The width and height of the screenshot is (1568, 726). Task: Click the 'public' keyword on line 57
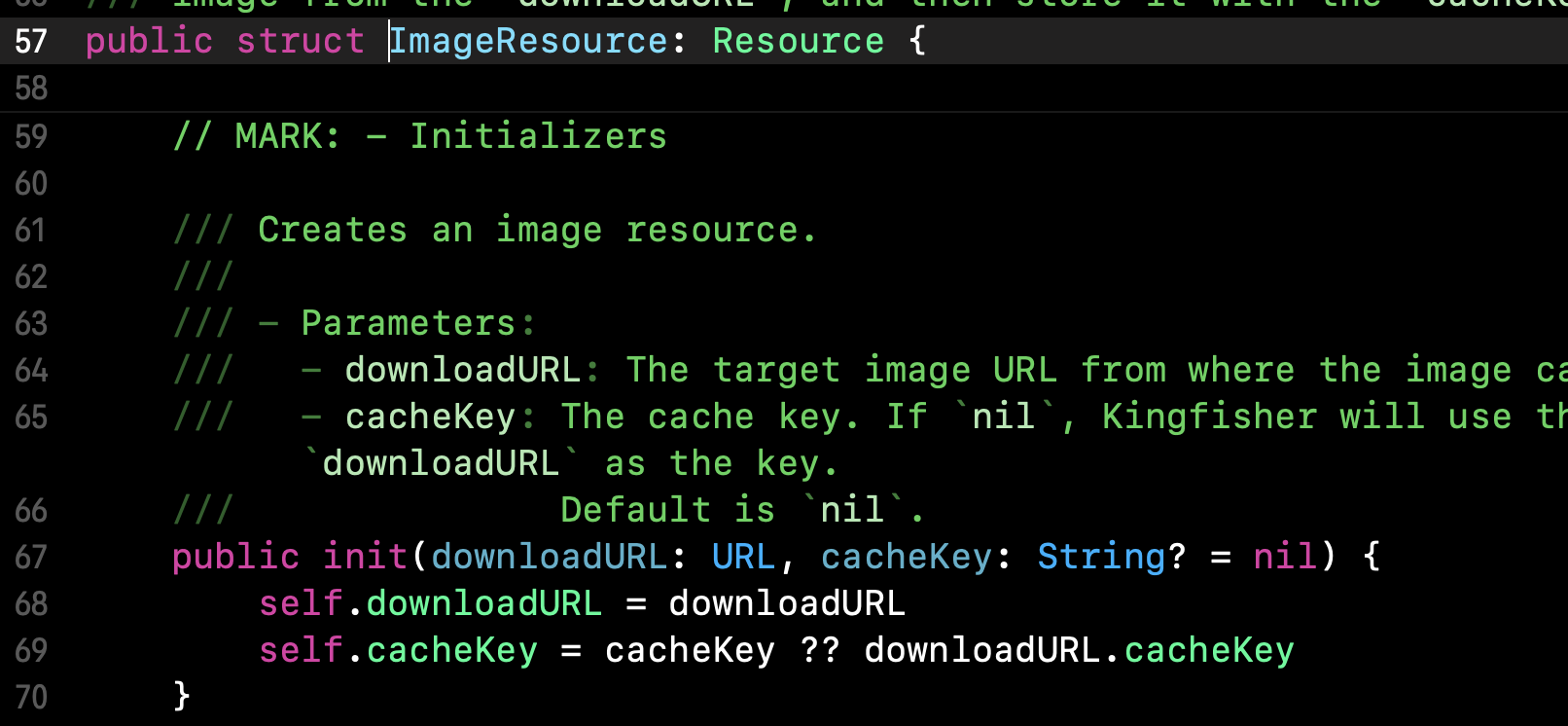point(149,42)
